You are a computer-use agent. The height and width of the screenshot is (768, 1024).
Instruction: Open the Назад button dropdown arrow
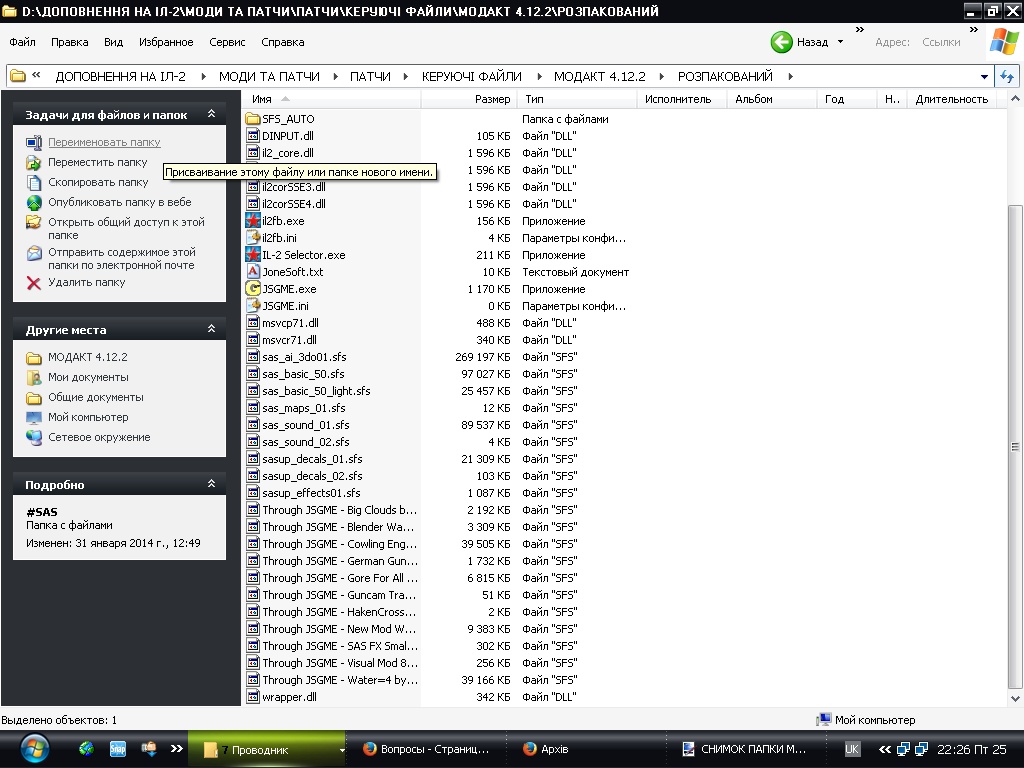[840, 42]
